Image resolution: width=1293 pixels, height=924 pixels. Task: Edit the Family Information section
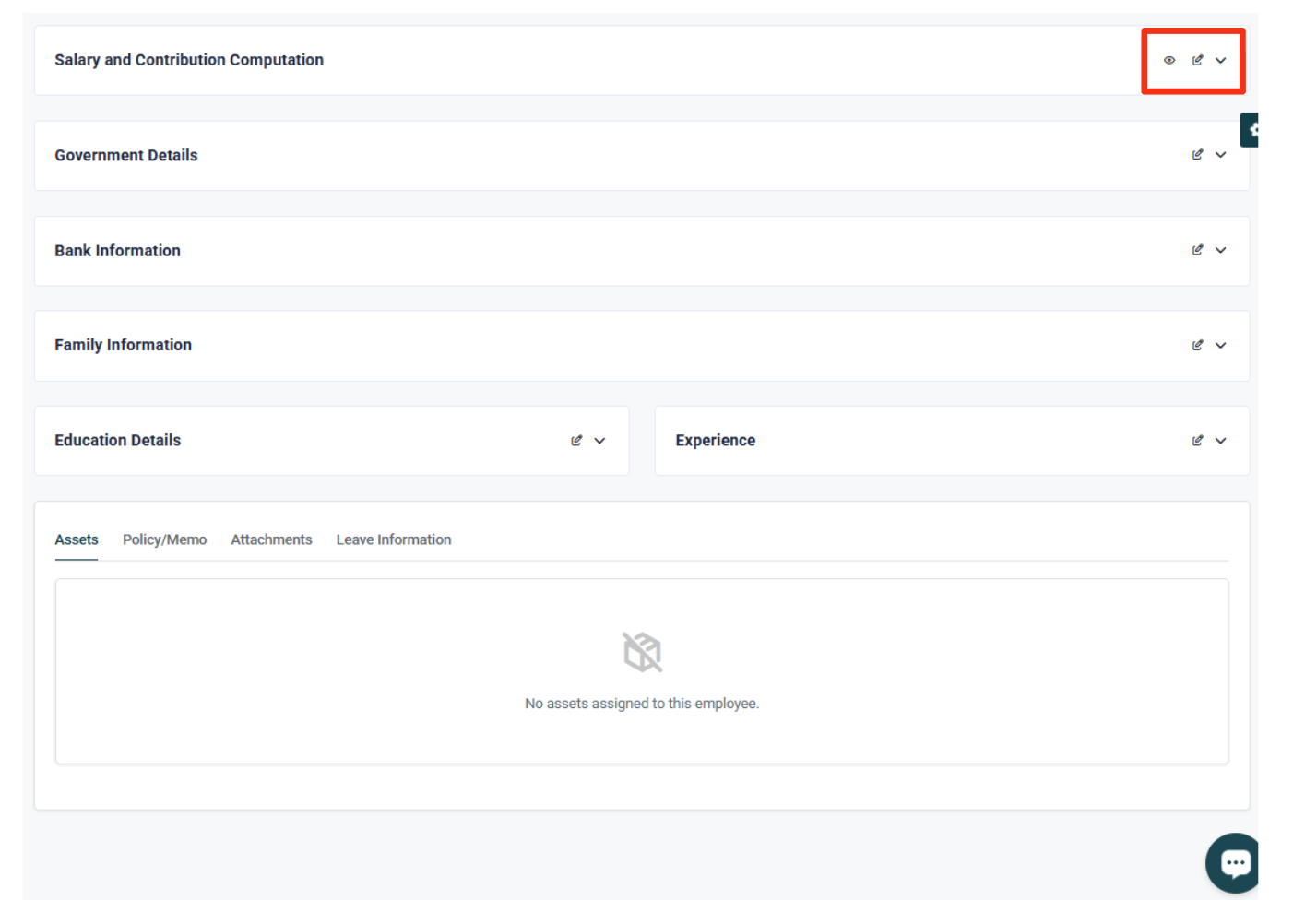pyautogui.click(x=1197, y=346)
